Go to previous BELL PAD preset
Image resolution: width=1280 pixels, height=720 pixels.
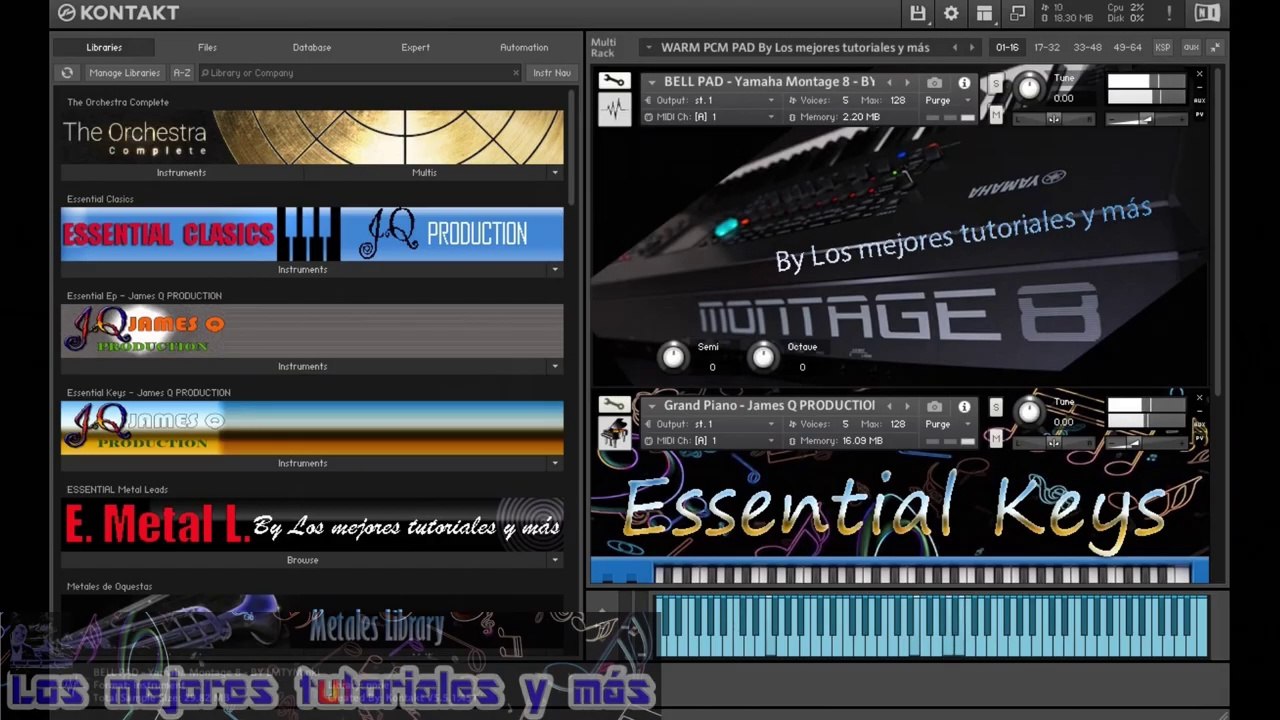click(889, 82)
